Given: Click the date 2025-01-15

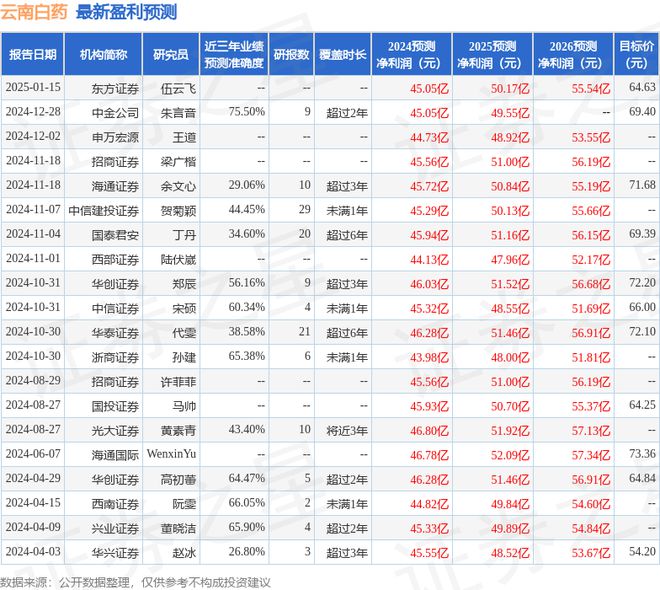Looking at the screenshot, I should pyautogui.click(x=33, y=88).
